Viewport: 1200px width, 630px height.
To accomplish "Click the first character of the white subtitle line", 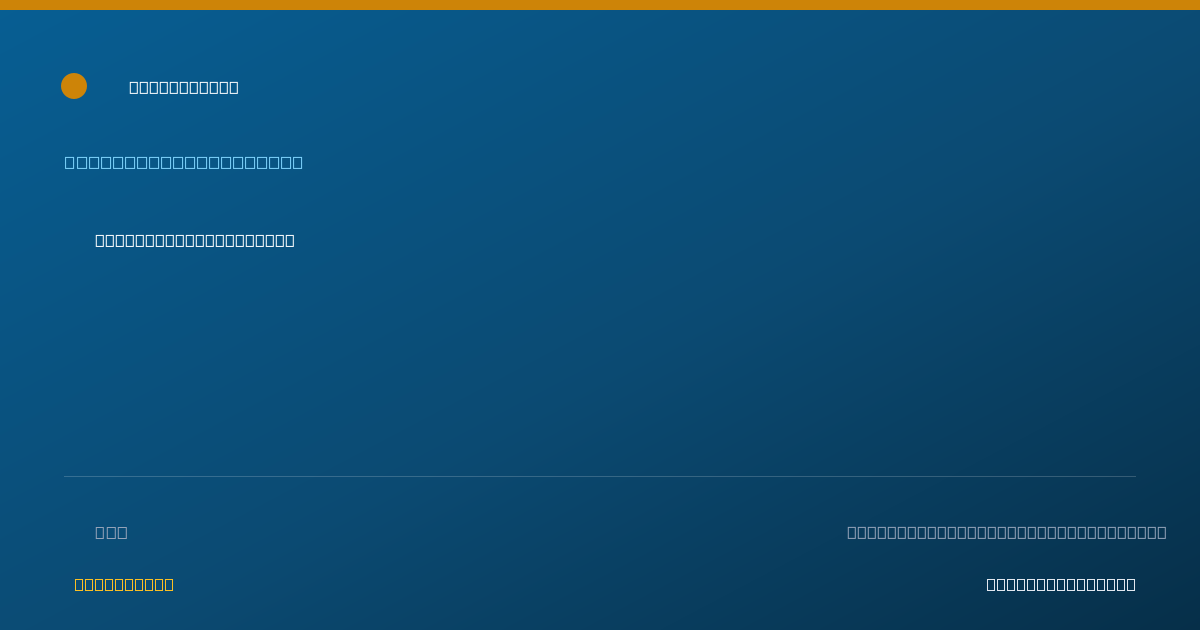I will 100,240.
